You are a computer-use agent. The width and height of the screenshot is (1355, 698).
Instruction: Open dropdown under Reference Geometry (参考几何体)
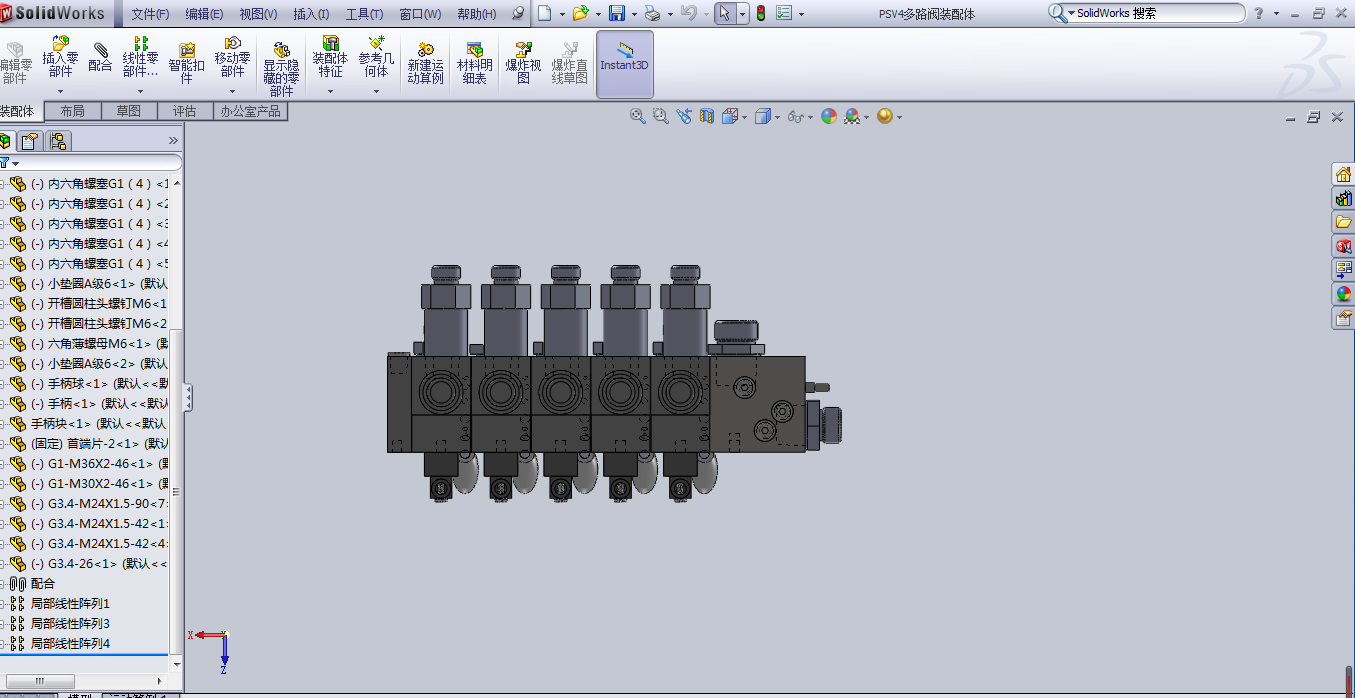coord(377,91)
